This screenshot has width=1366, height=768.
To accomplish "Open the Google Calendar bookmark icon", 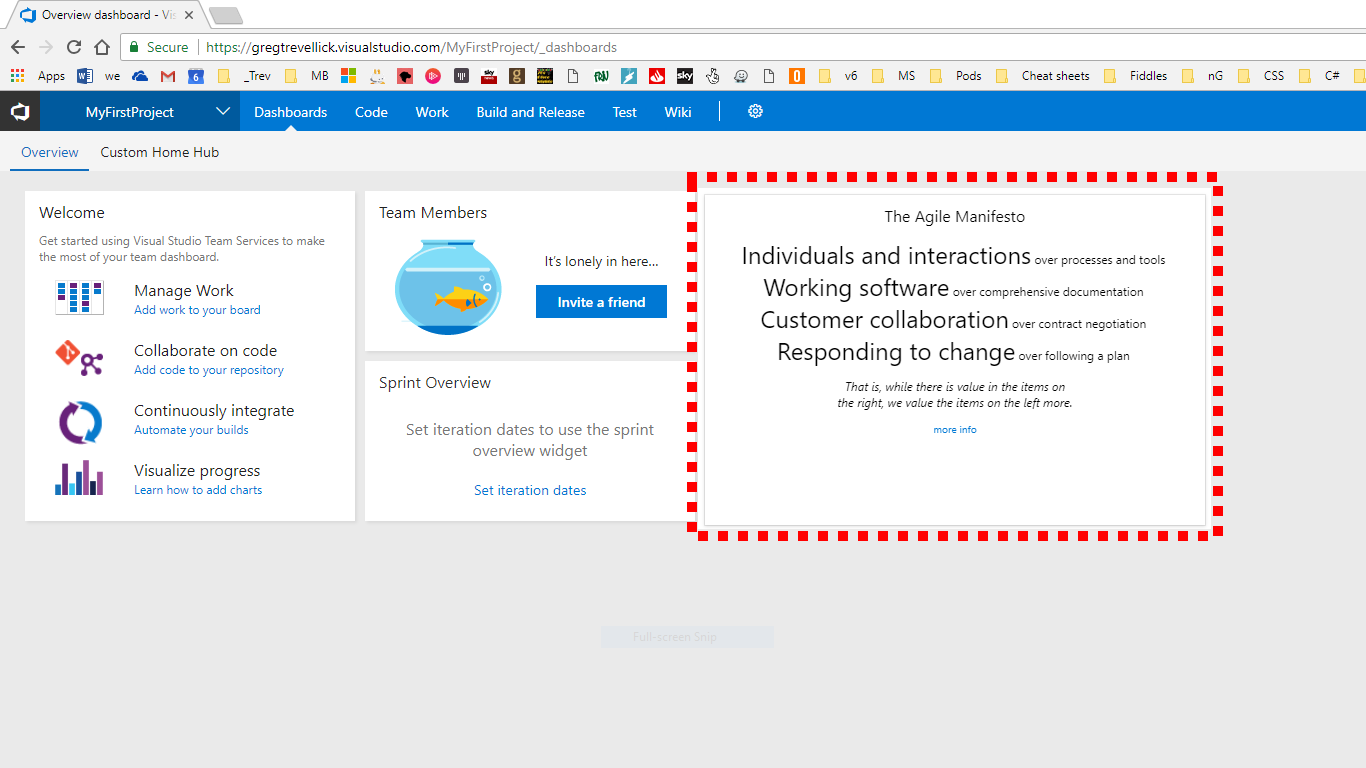I will tap(196, 75).
